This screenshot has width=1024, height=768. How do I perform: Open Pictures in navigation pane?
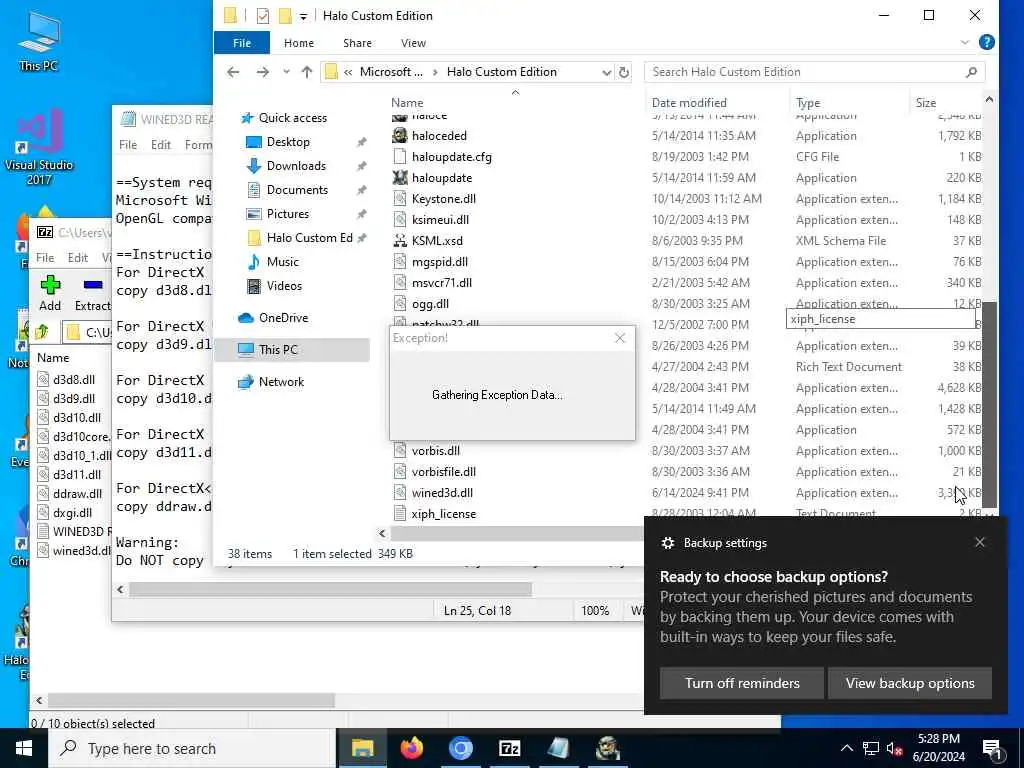[x=287, y=214]
